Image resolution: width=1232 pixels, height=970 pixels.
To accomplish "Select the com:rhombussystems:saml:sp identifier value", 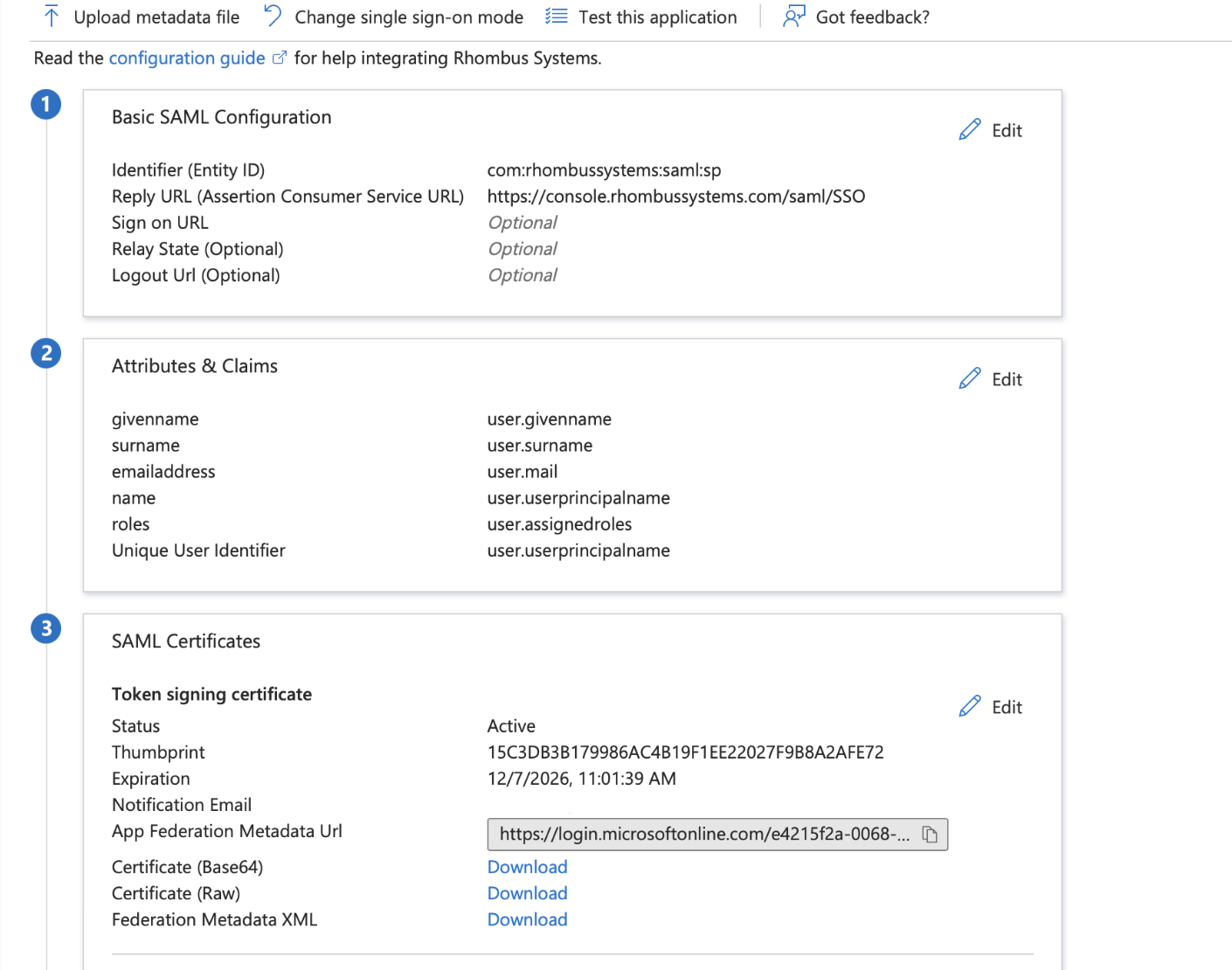I will [605, 170].
